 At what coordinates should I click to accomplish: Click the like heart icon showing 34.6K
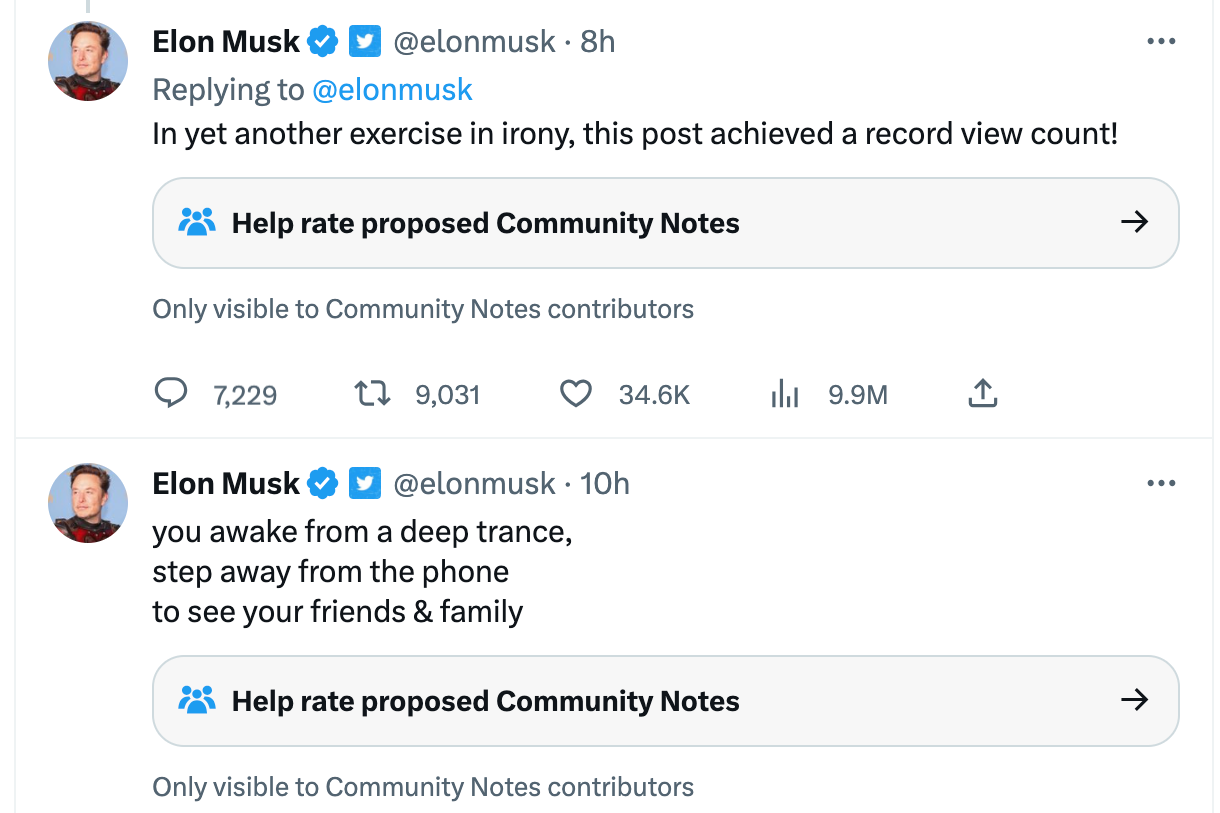pyautogui.click(x=576, y=394)
